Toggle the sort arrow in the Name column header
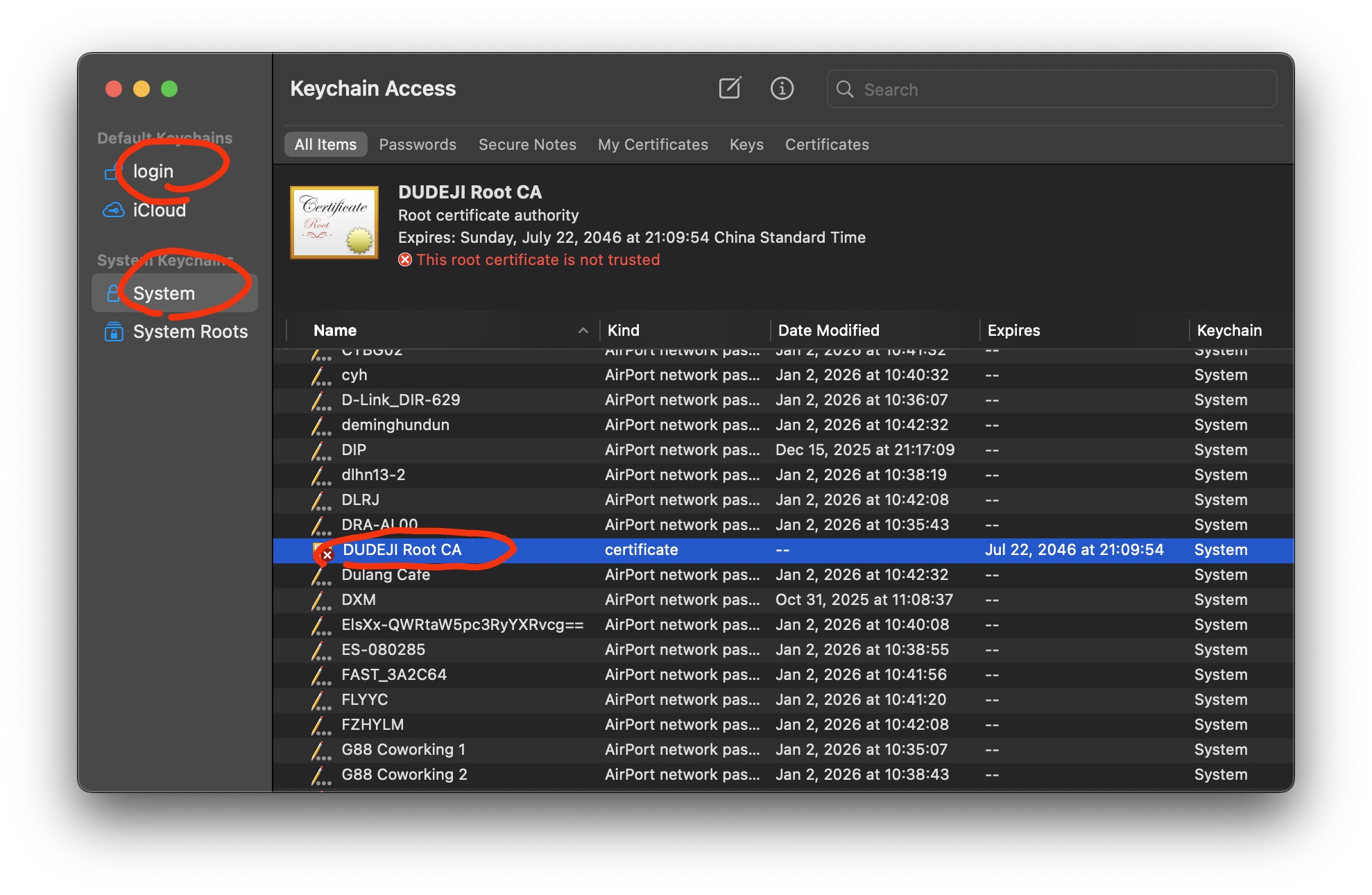The width and height of the screenshot is (1372, 895). click(x=583, y=330)
